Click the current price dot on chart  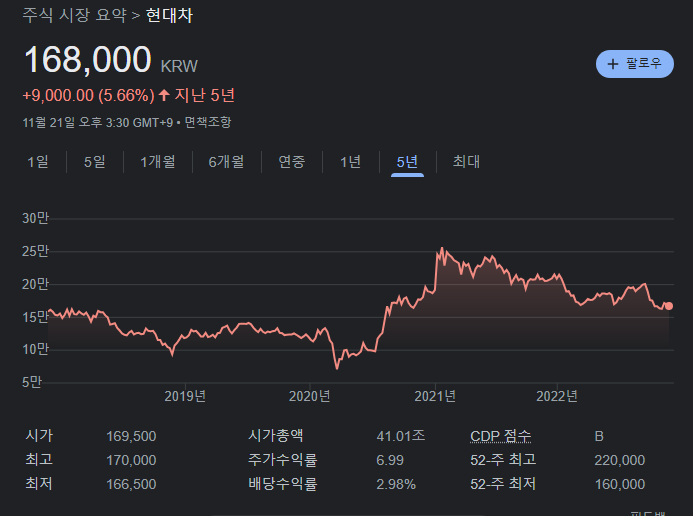click(669, 306)
